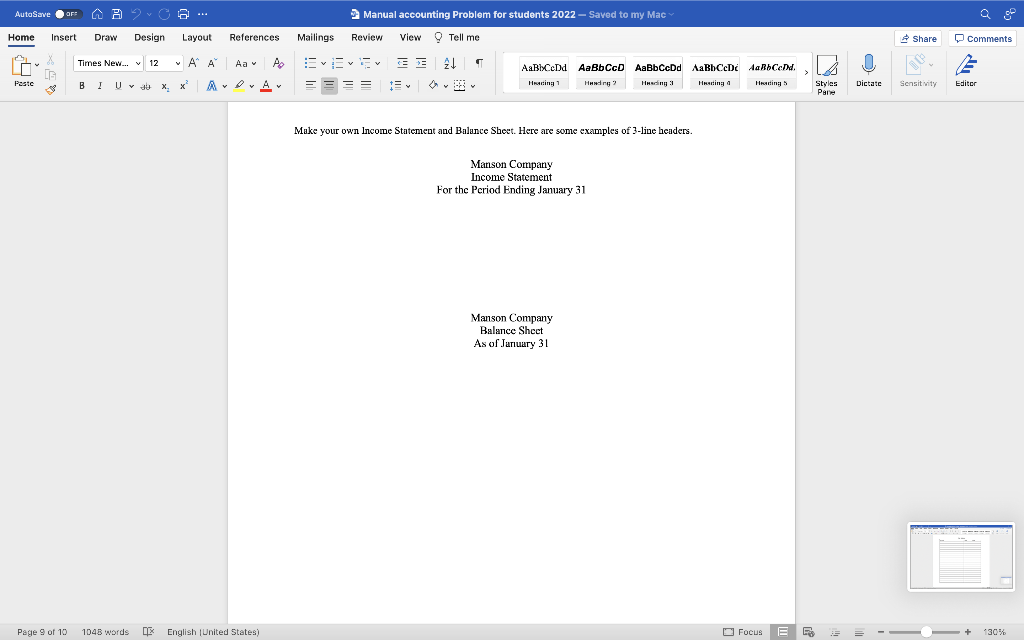Open the proofing spell-check icon in the status bar
This screenshot has height=640, width=1024.
[148, 632]
